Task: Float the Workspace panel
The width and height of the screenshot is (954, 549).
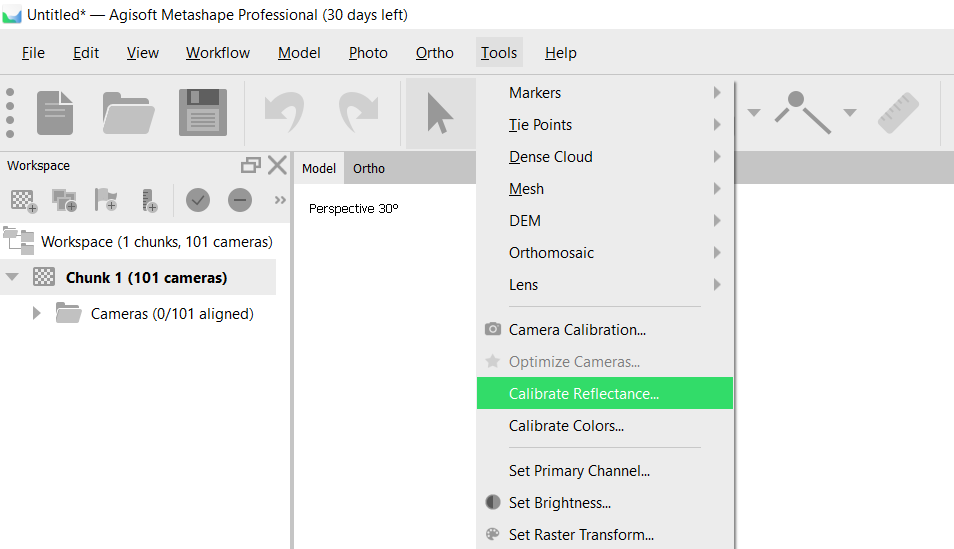Action: click(x=251, y=166)
